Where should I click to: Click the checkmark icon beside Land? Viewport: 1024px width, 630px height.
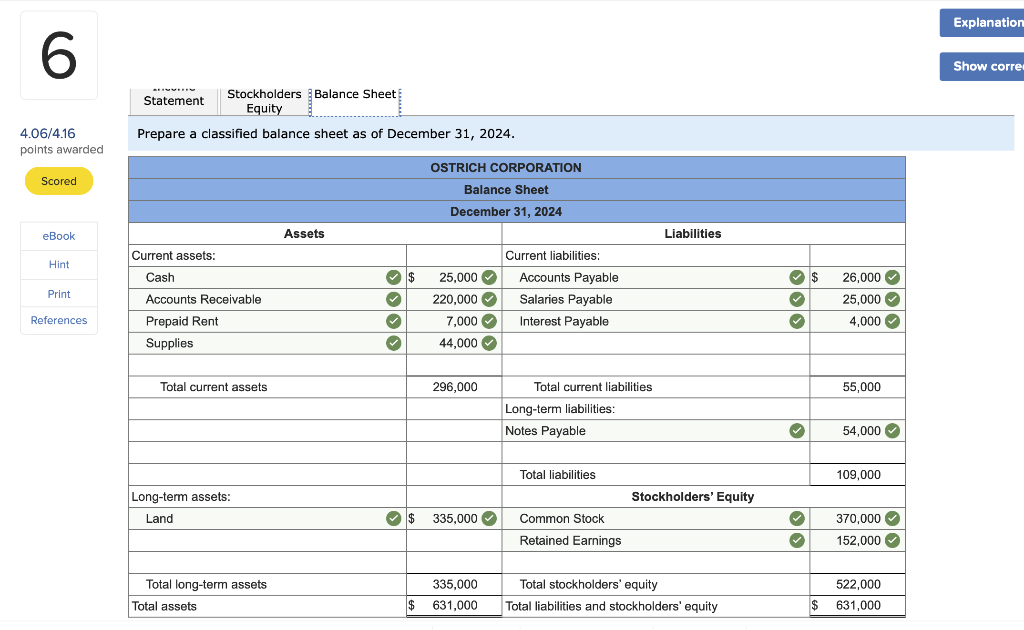point(395,518)
